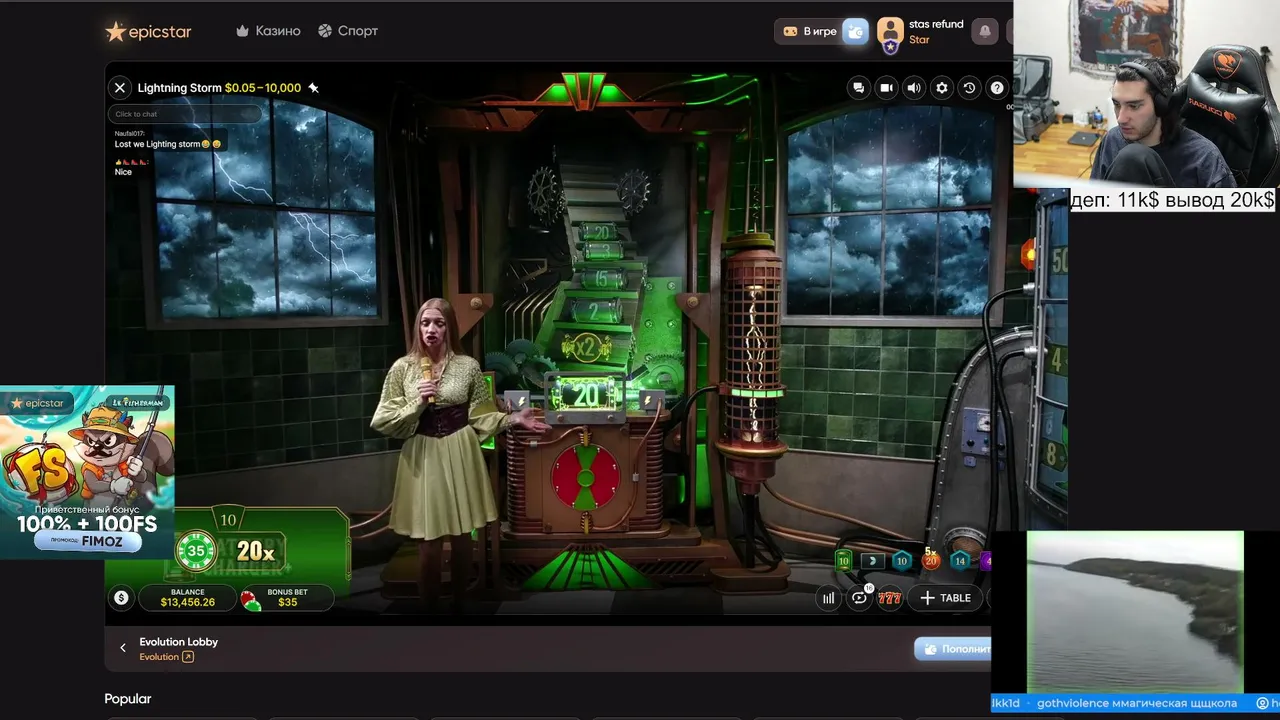
Task: Open the Спорт section
Action: (x=348, y=31)
